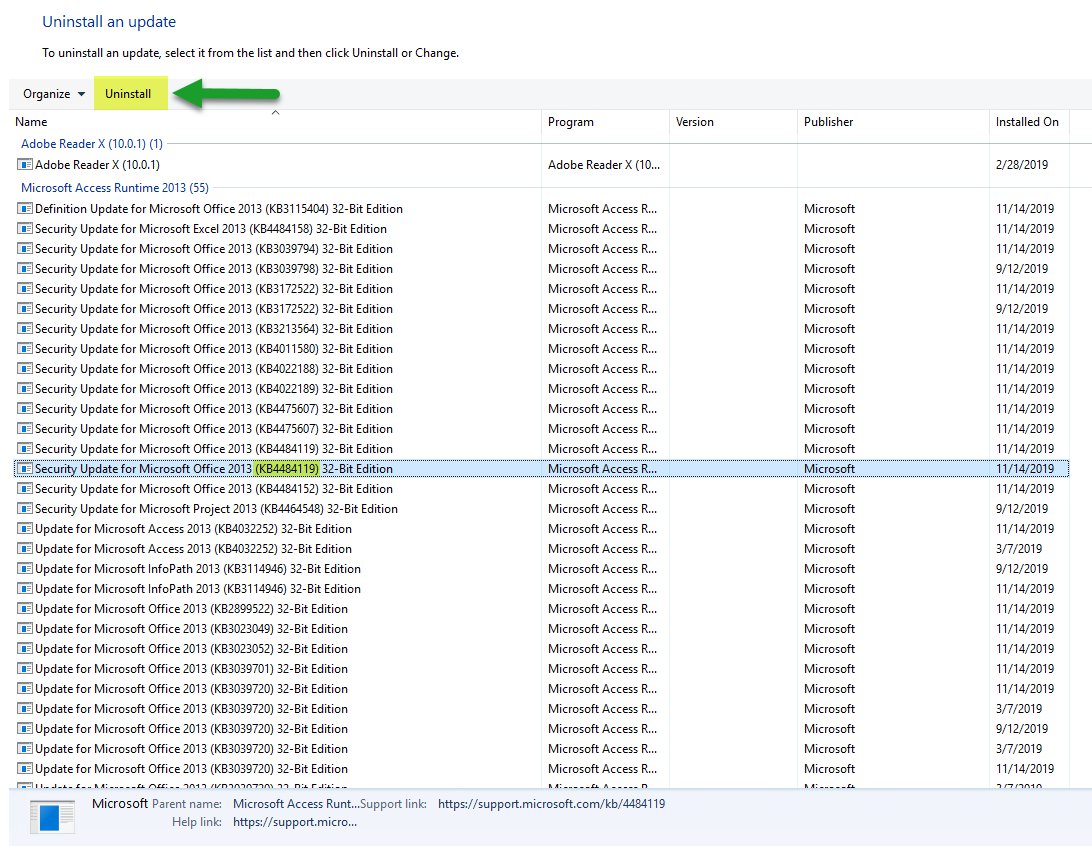Click the icon for Excel 2013 KB4484158 update
Image resolution: width=1092 pixels, height=846 pixels.
[24, 229]
